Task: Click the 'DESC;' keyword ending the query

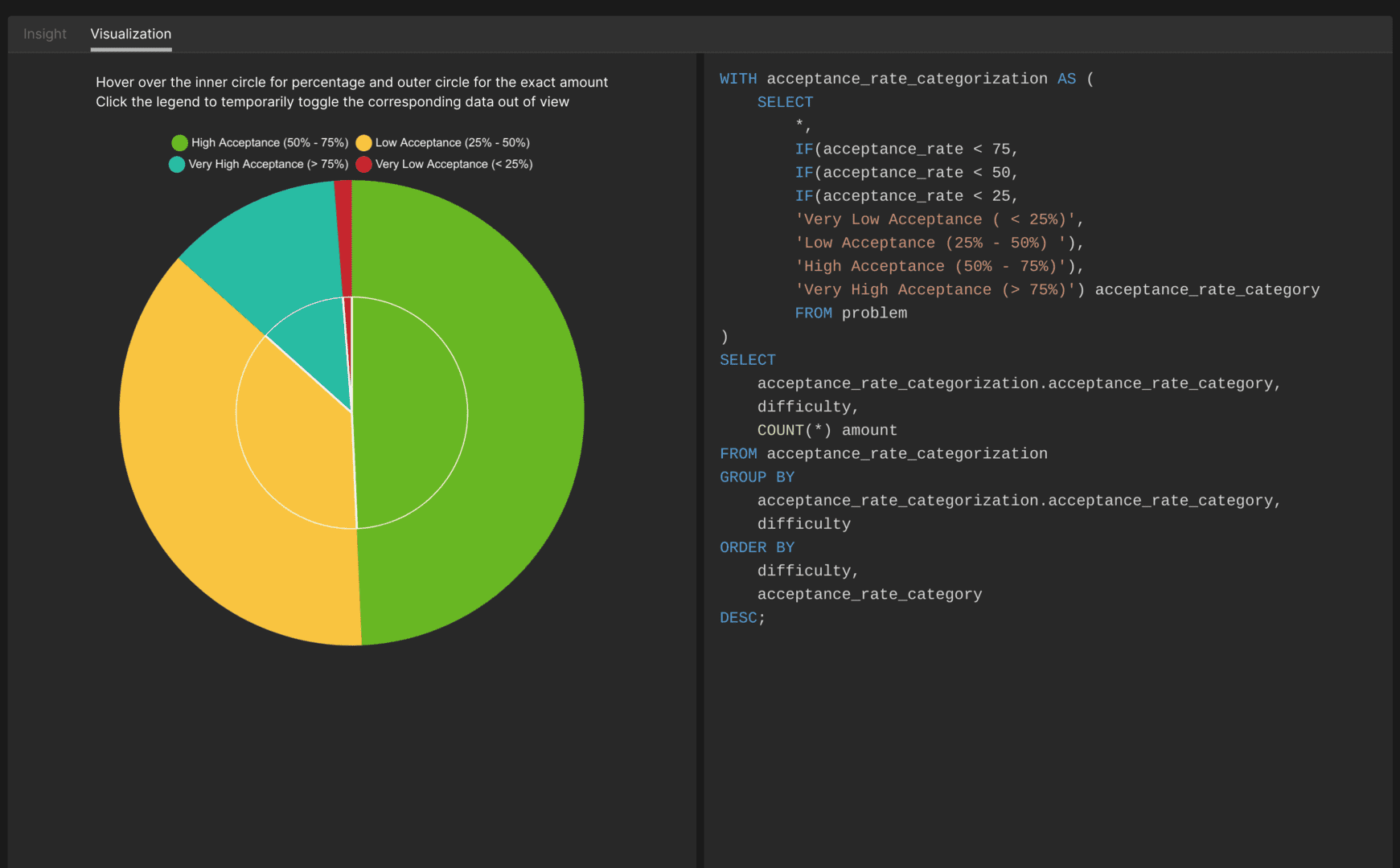Action: [x=741, y=618]
